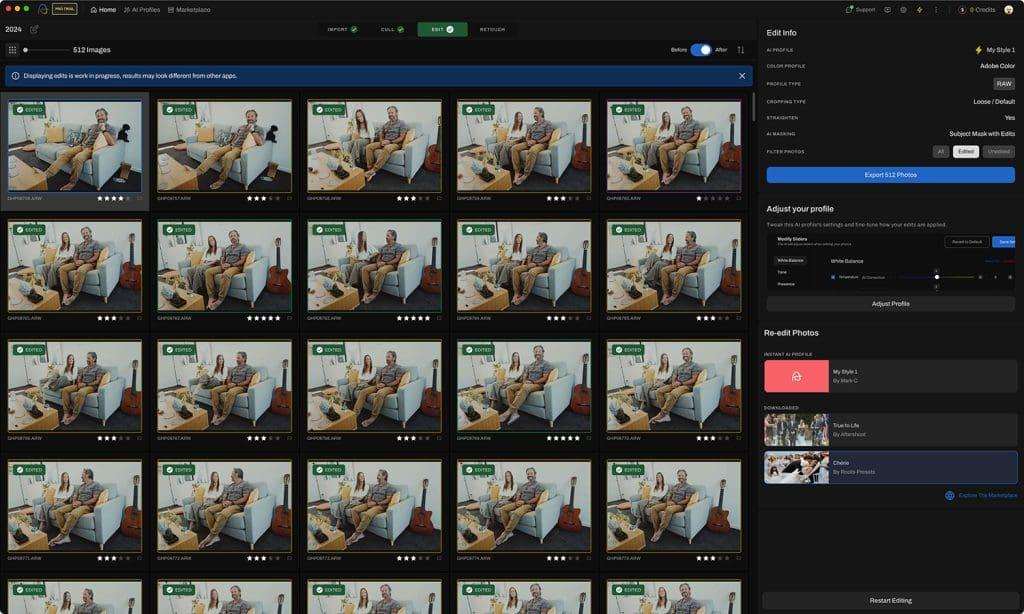Click the My Style 1 AI profile value

[x=1000, y=50]
